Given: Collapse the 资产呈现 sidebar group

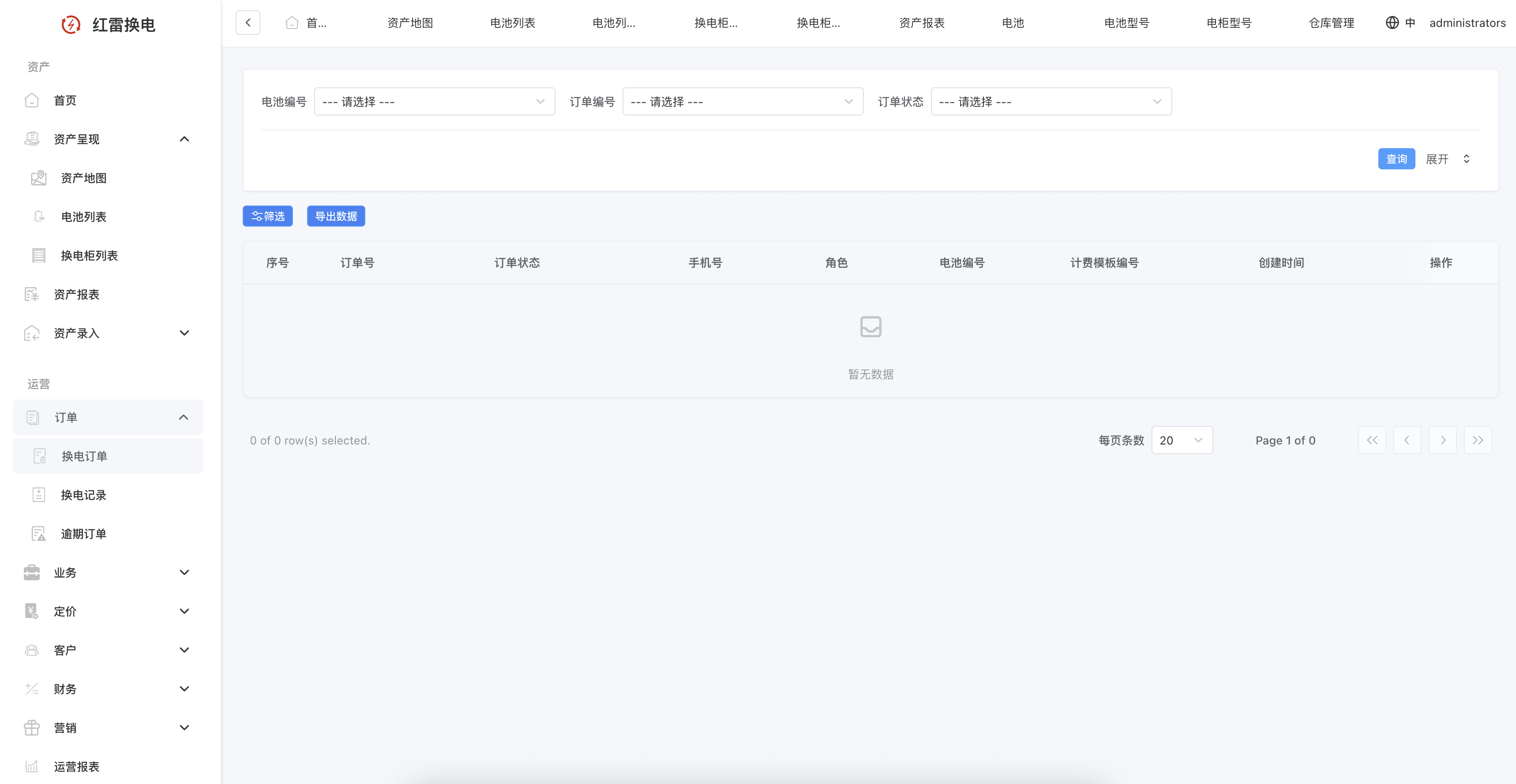Looking at the screenshot, I should pos(184,139).
